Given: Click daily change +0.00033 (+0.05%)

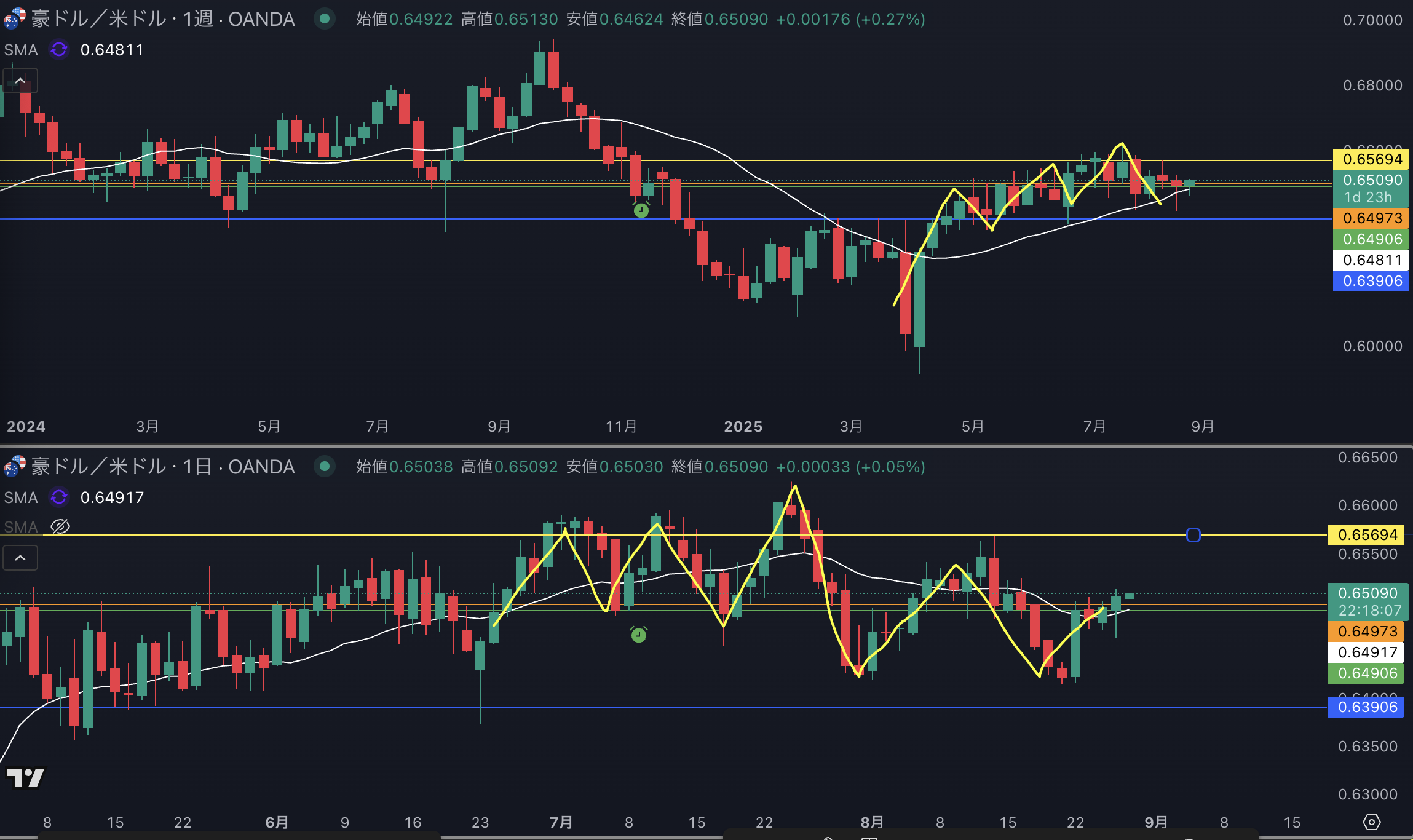Looking at the screenshot, I should pyautogui.click(x=850, y=467).
